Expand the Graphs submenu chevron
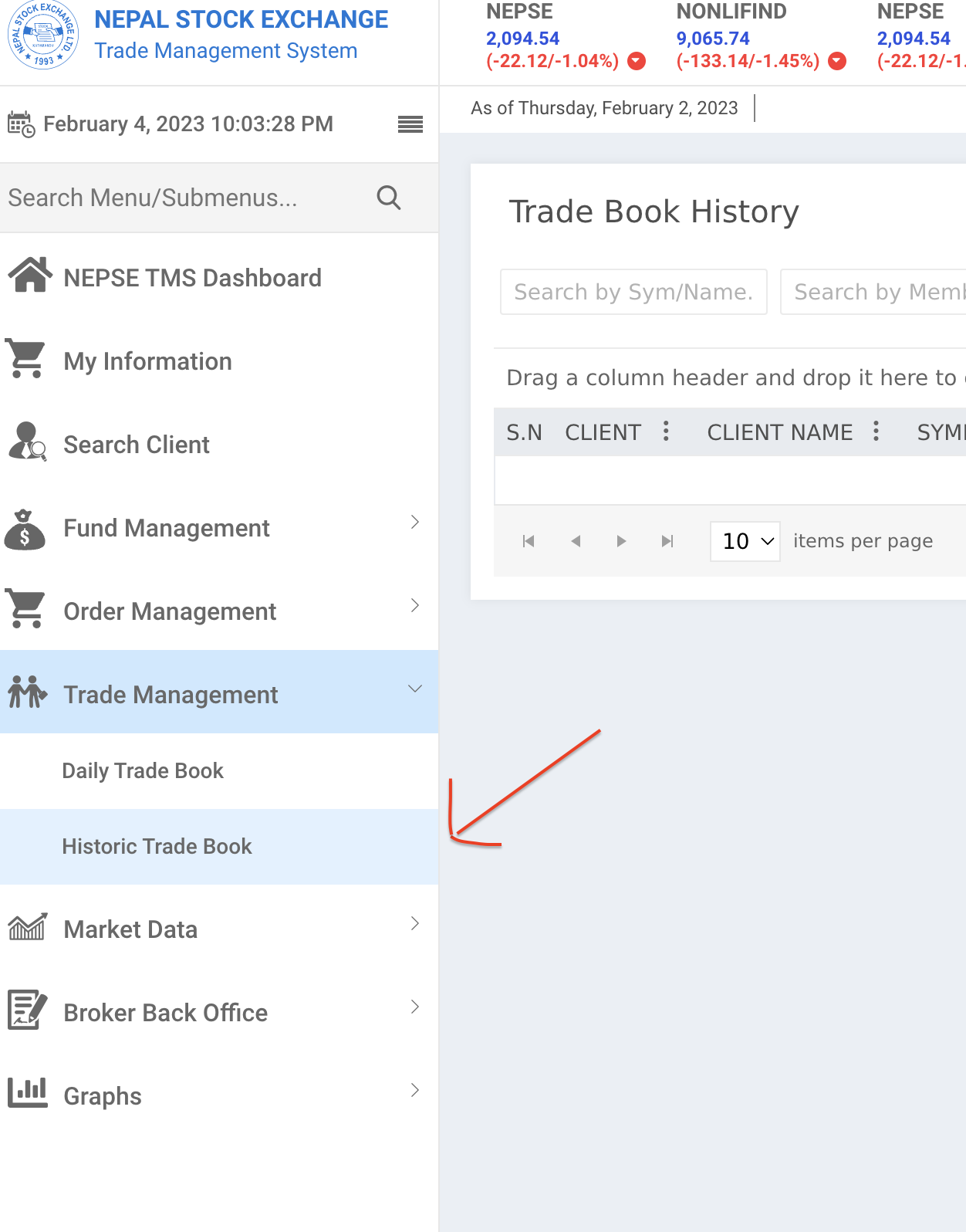 [x=415, y=1090]
